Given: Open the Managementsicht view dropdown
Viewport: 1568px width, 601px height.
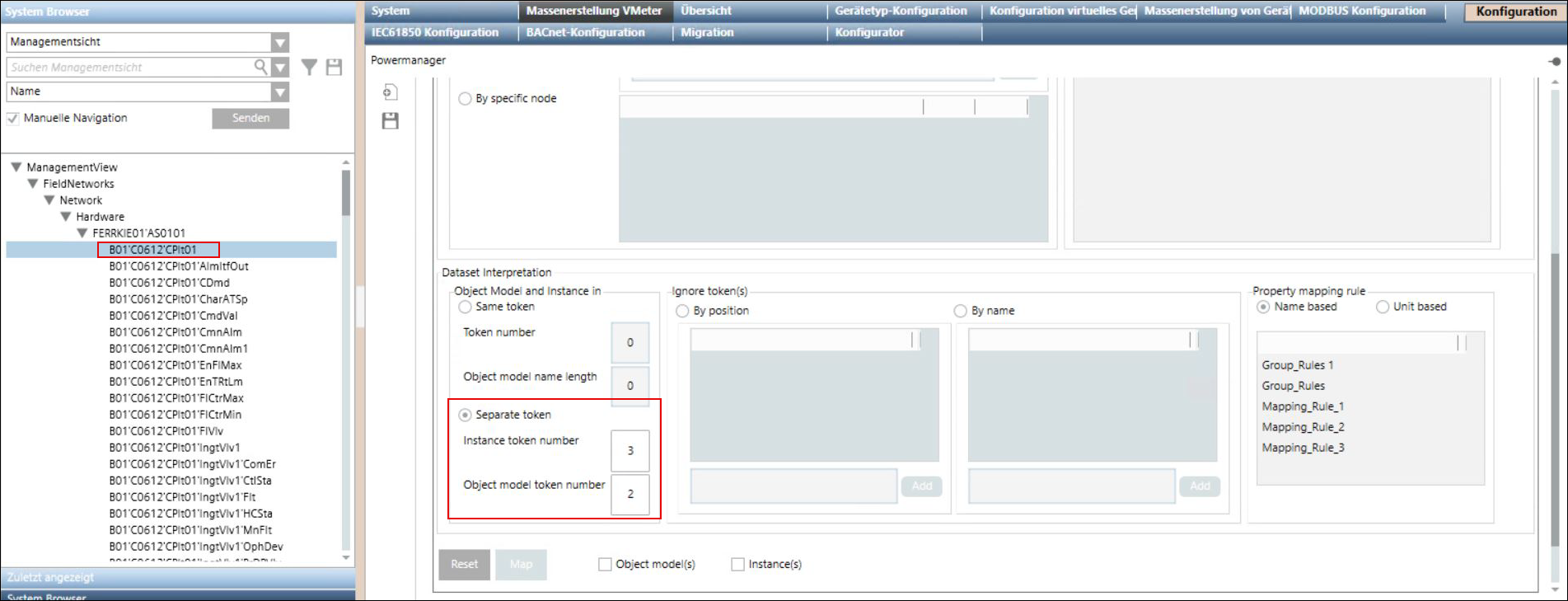Looking at the screenshot, I should [x=280, y=42].
